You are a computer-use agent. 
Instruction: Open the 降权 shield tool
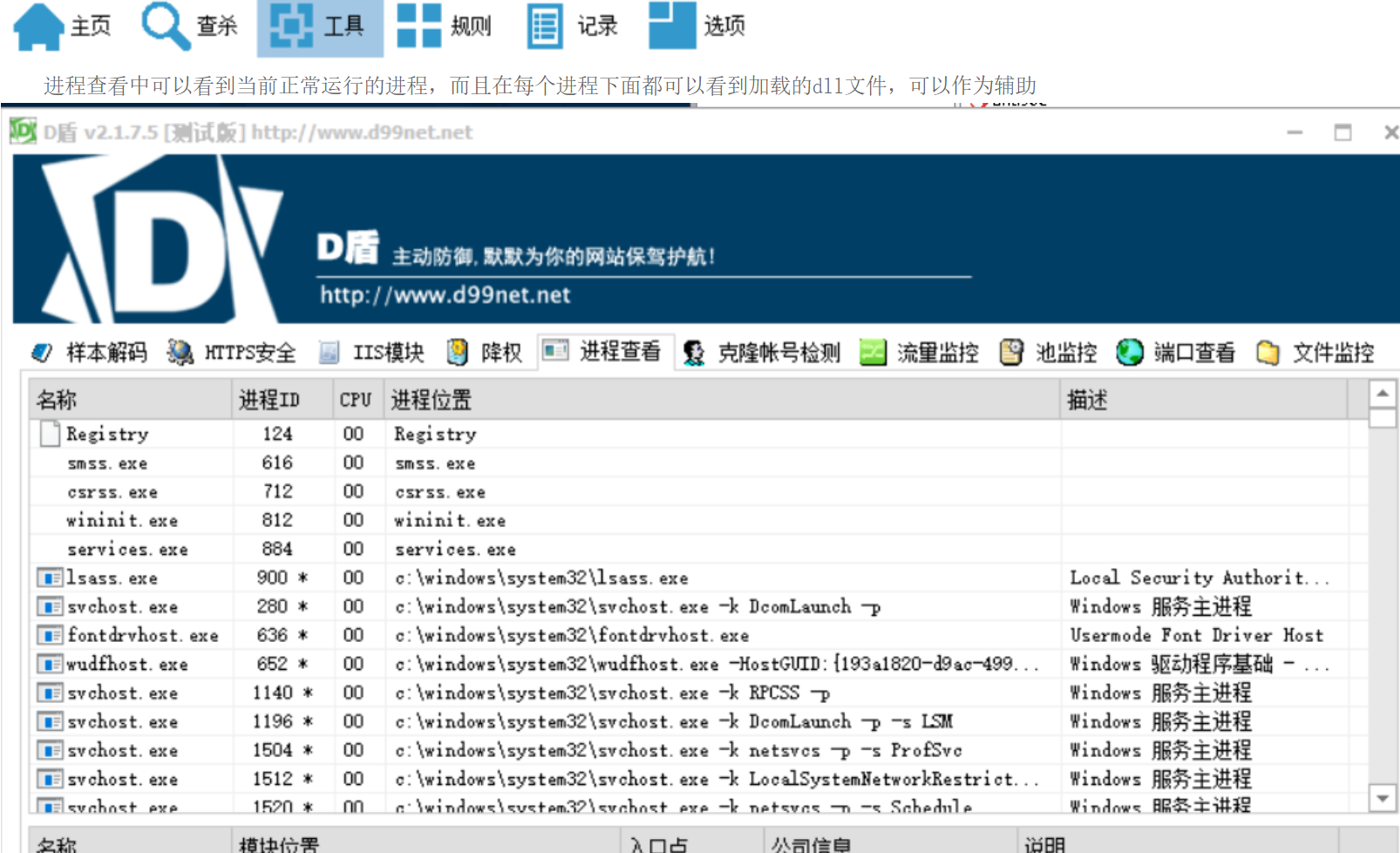click(x=485, y=352)
